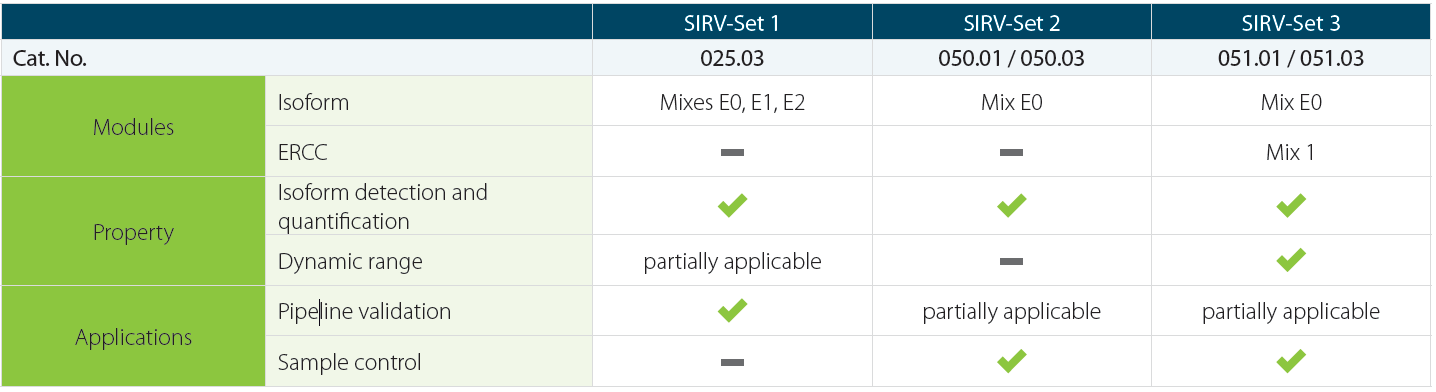Image resolution: width=1436 pixels, height=392 pixels.
Task: Click the SIRV-Set 1 sample control dash
Action: (x=732, y=363)
